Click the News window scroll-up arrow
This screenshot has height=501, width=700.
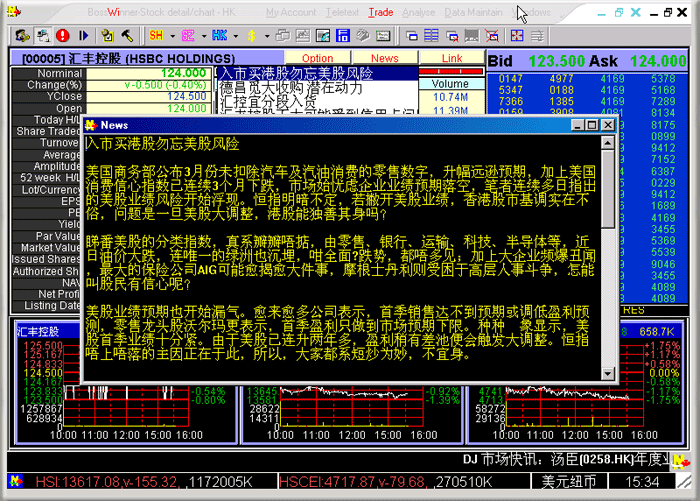(x=608, y=142)
